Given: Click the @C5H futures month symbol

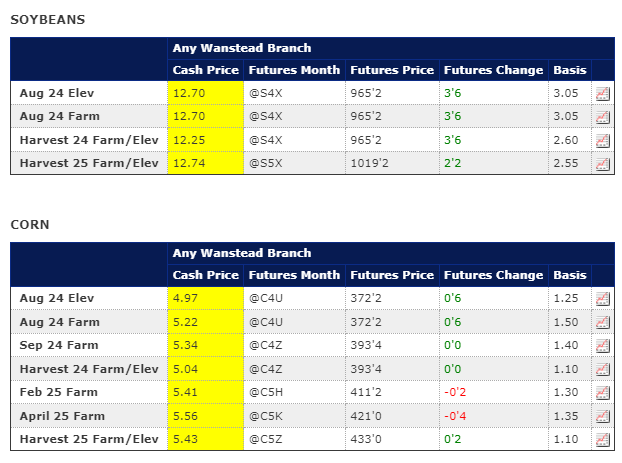Looking at the screenshot, I should (264, 393).
